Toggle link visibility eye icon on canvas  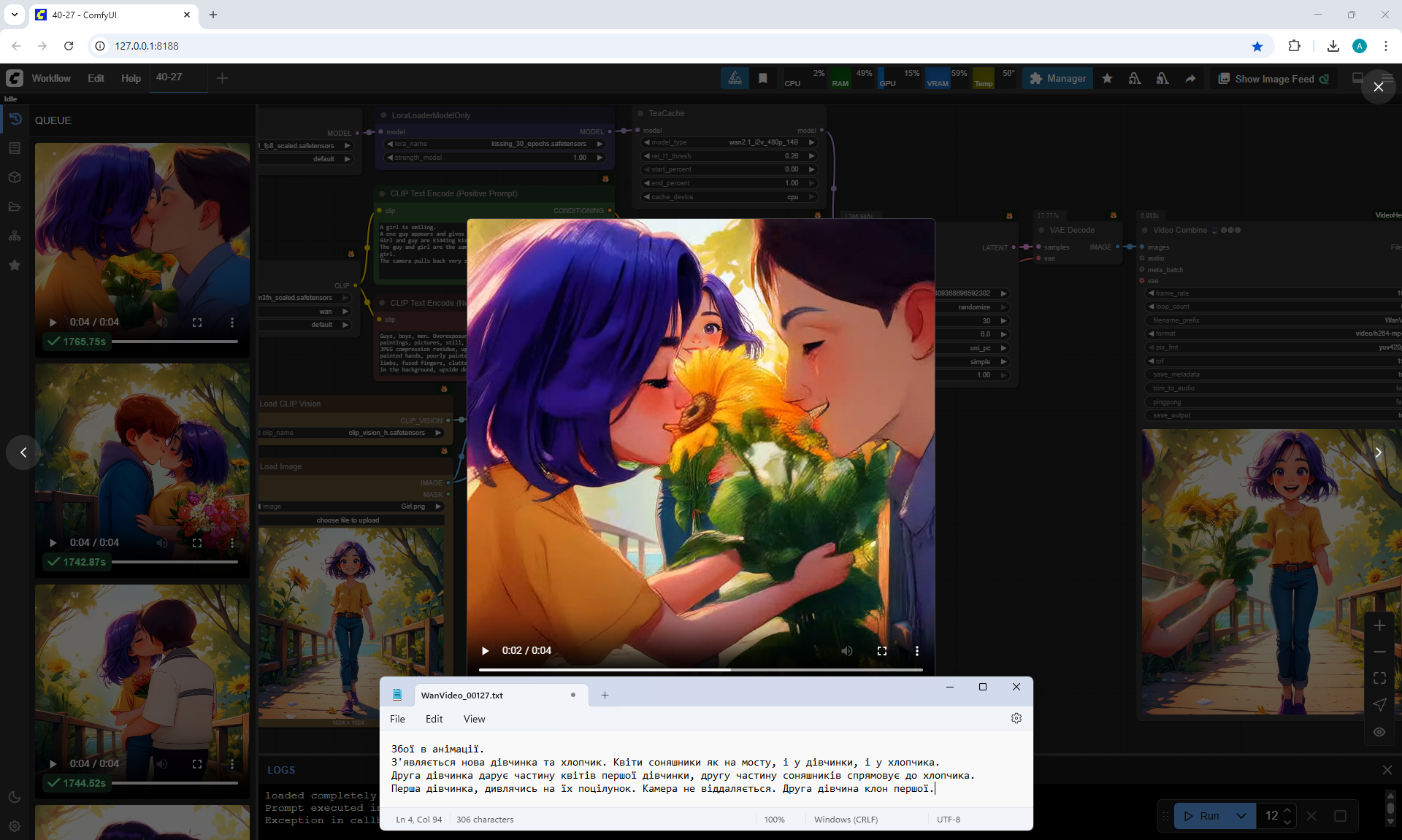point(1379,732)
